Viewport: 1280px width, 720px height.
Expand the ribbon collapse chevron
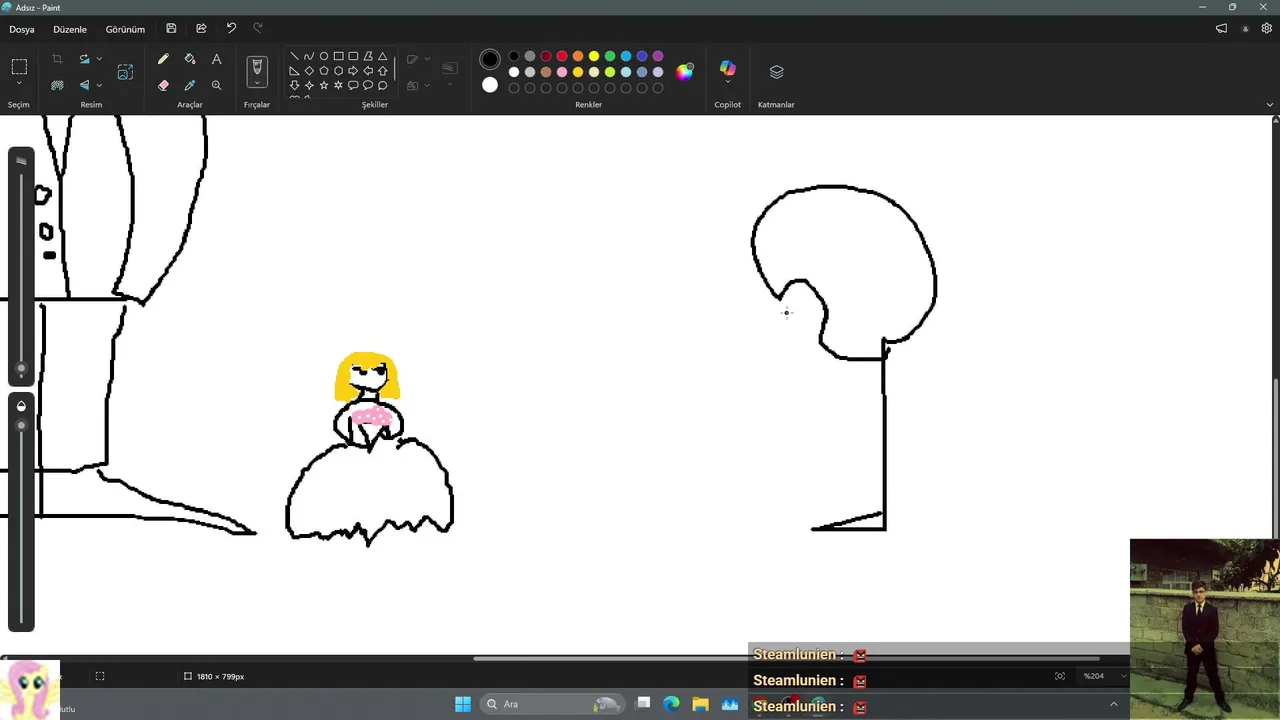click(x=1270, y=104)
